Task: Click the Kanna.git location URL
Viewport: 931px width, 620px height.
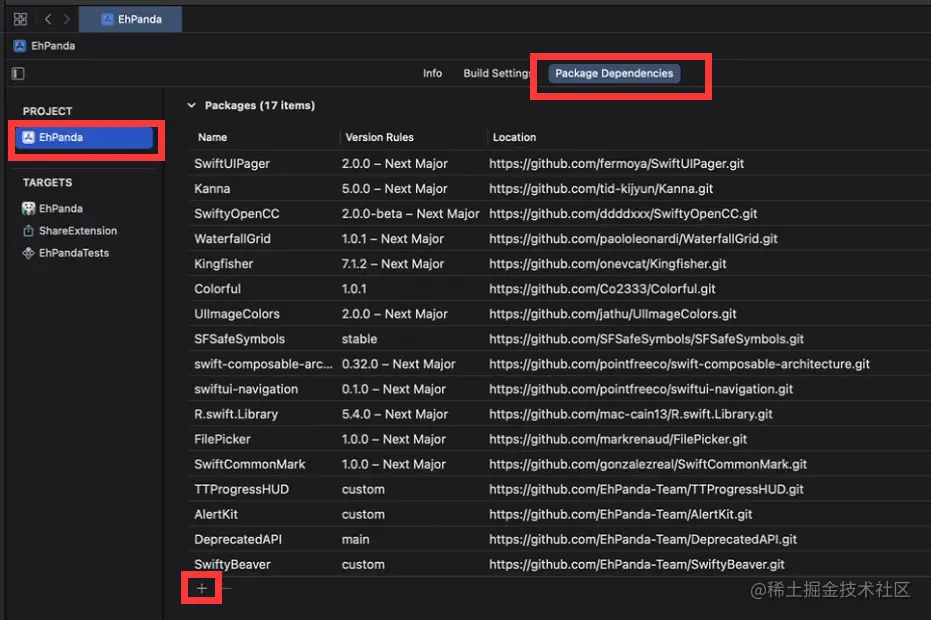Action: point(601,189)
